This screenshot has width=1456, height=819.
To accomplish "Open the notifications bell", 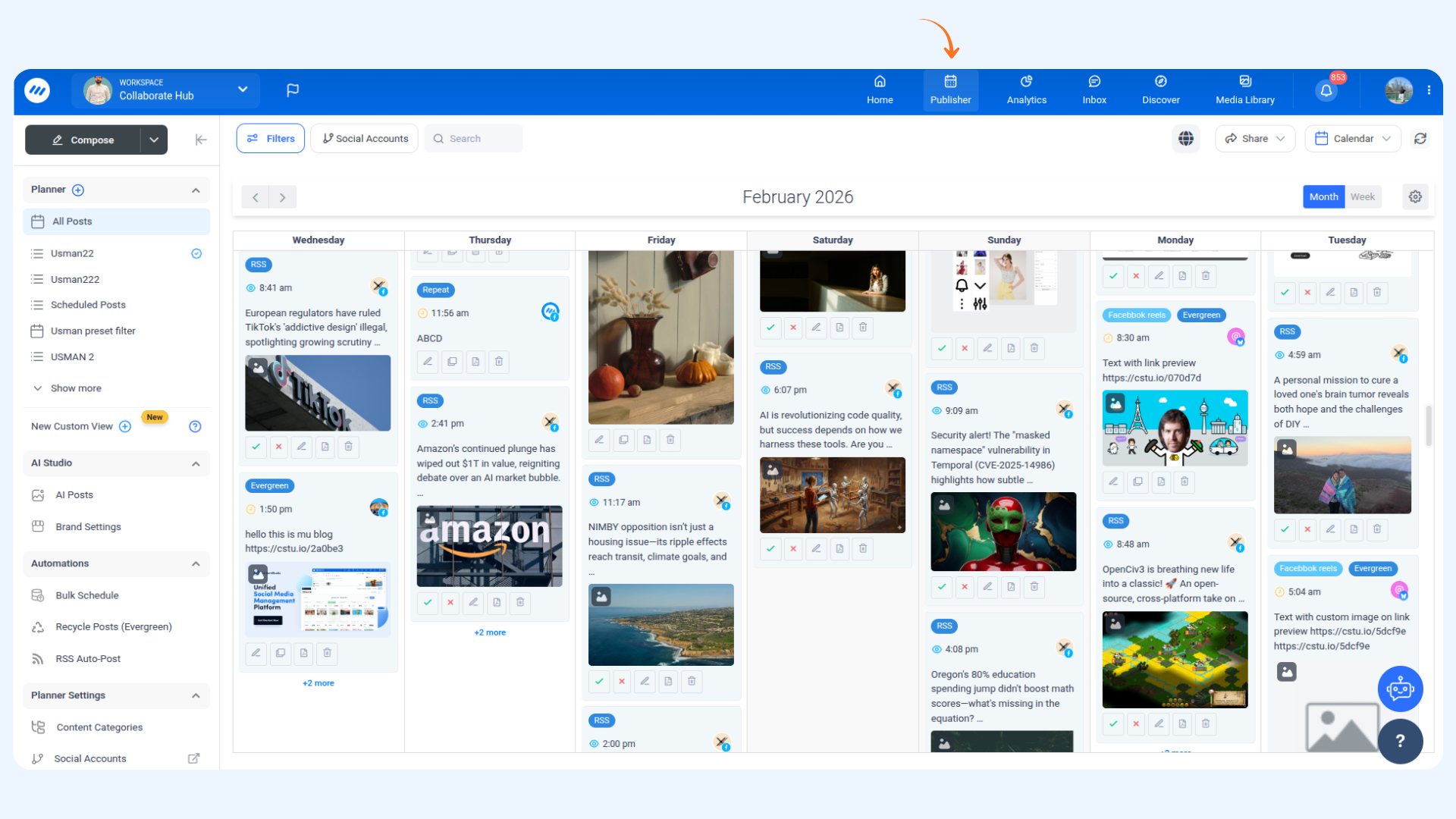I will click(x=1326, y=91).
